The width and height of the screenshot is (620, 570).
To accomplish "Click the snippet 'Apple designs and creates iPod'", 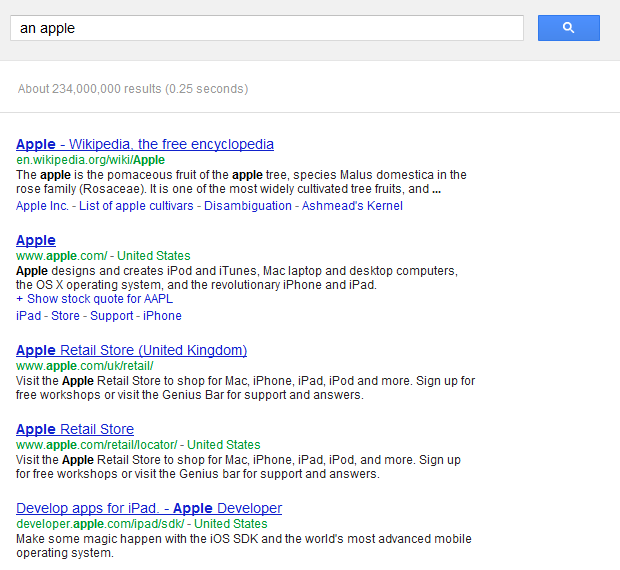I will click(x=237, y=278).
